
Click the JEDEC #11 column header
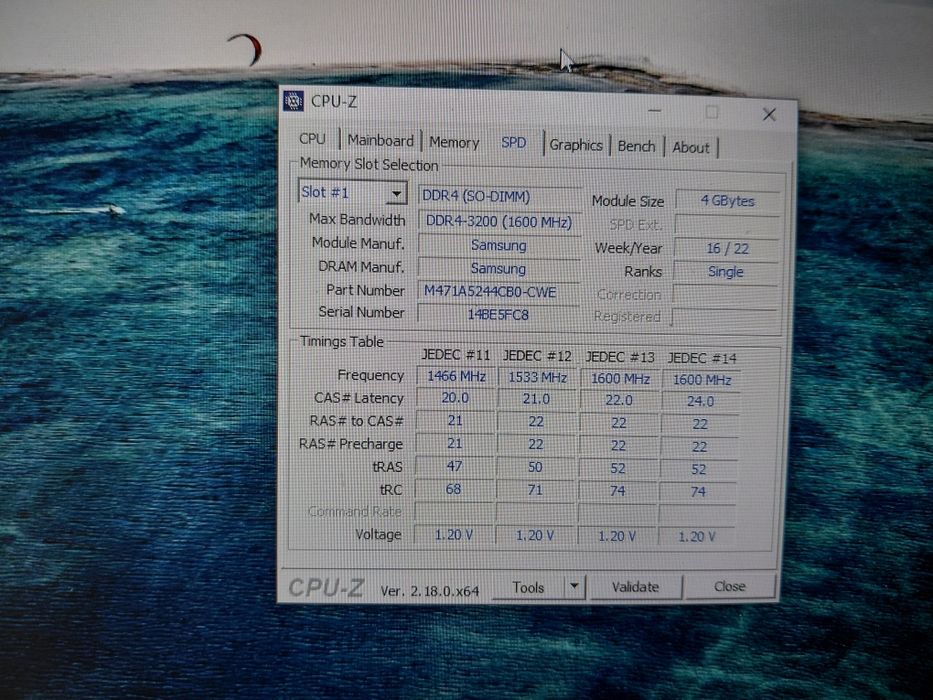(x=456, y=355)
